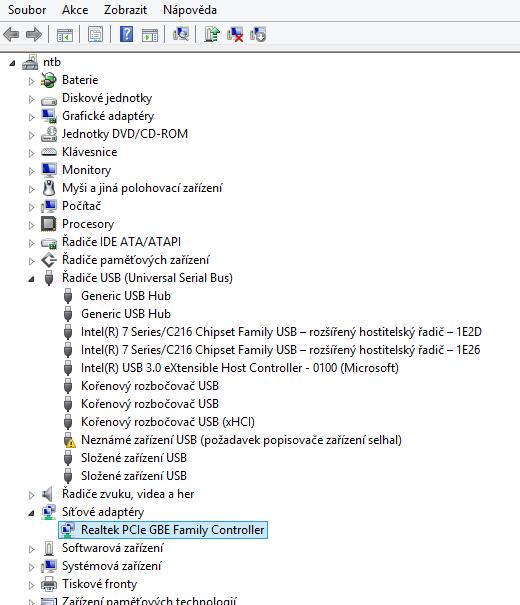520x605 pixels.
Task: Click the Forward arrow toolbar icon
Action: pyautogui.click(x=34, y=35)
